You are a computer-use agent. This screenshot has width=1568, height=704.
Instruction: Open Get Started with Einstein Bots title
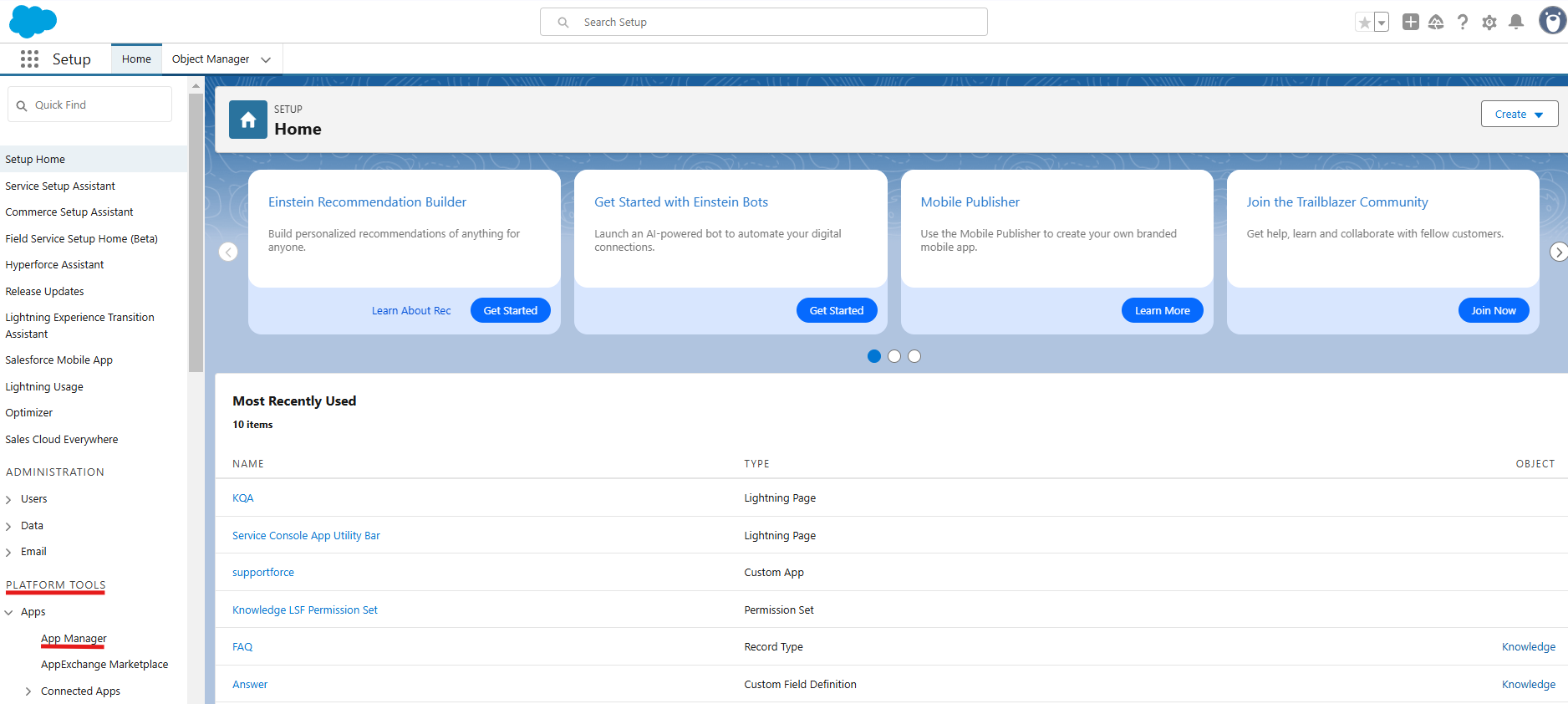[681, 202]
